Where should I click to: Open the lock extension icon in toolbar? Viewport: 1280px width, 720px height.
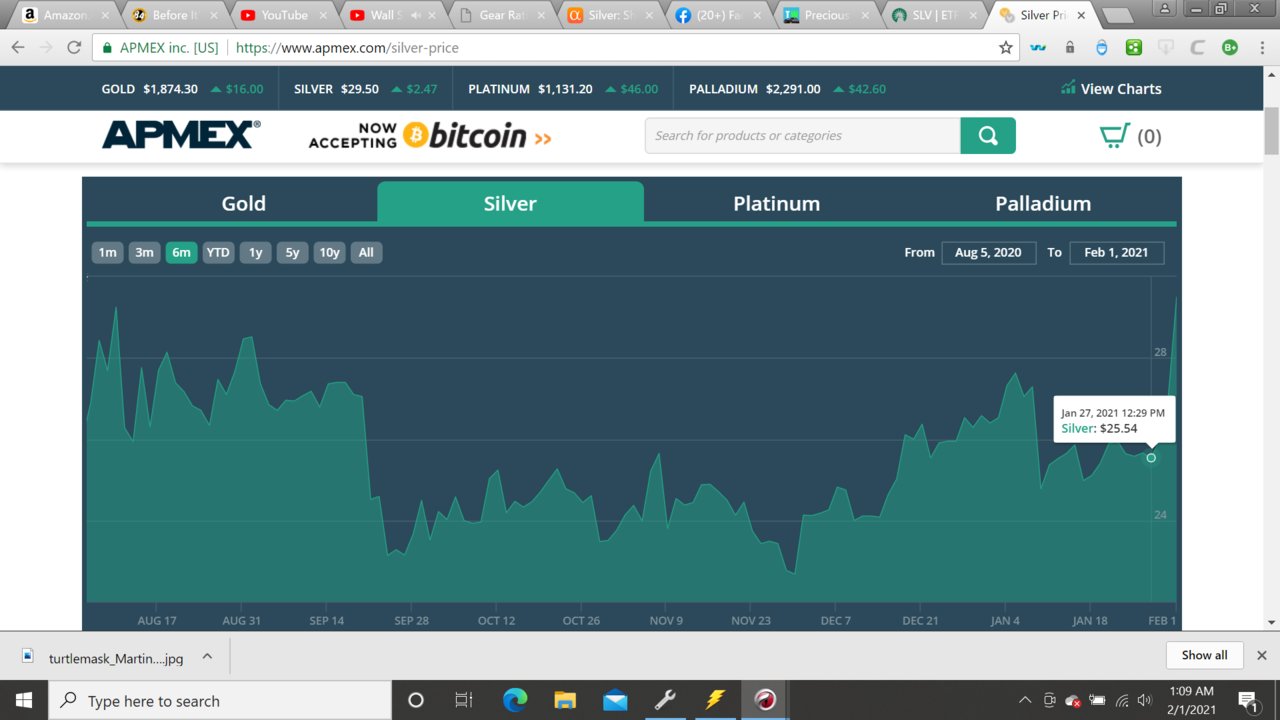point(1070,47)
